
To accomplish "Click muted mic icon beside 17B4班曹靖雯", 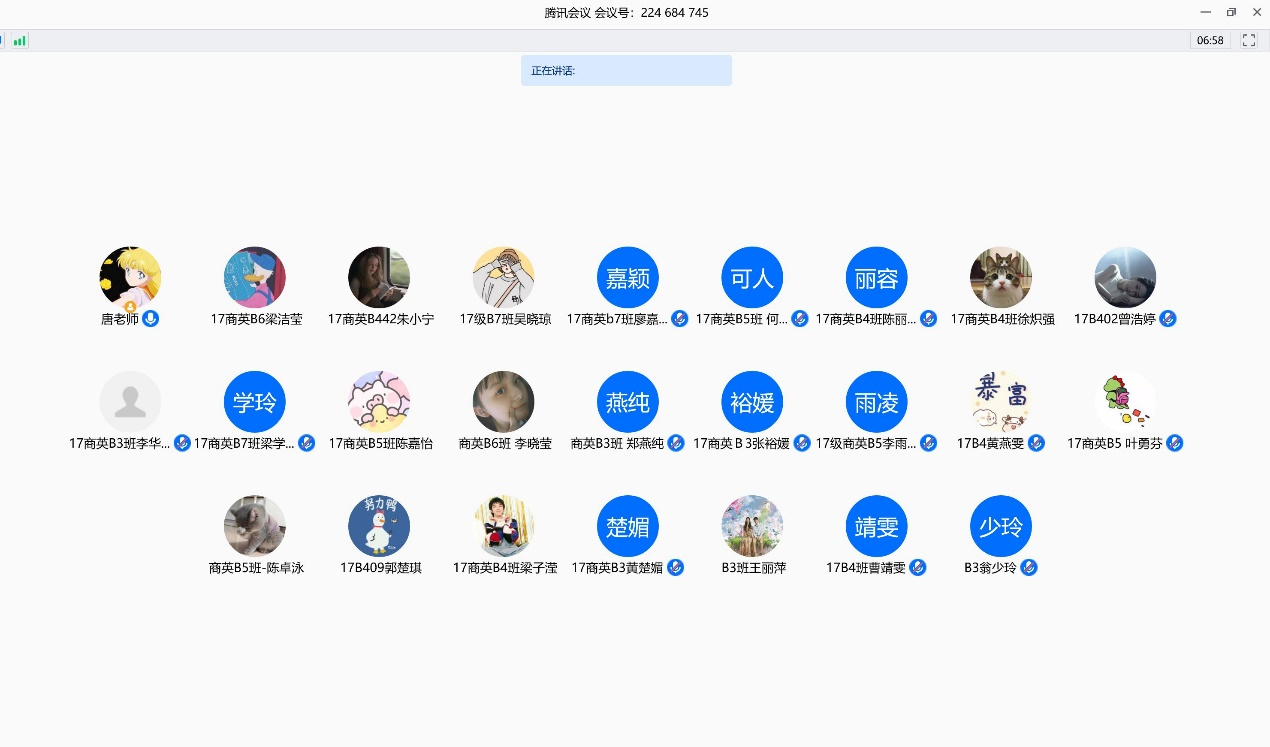I will tap(917, 567).
